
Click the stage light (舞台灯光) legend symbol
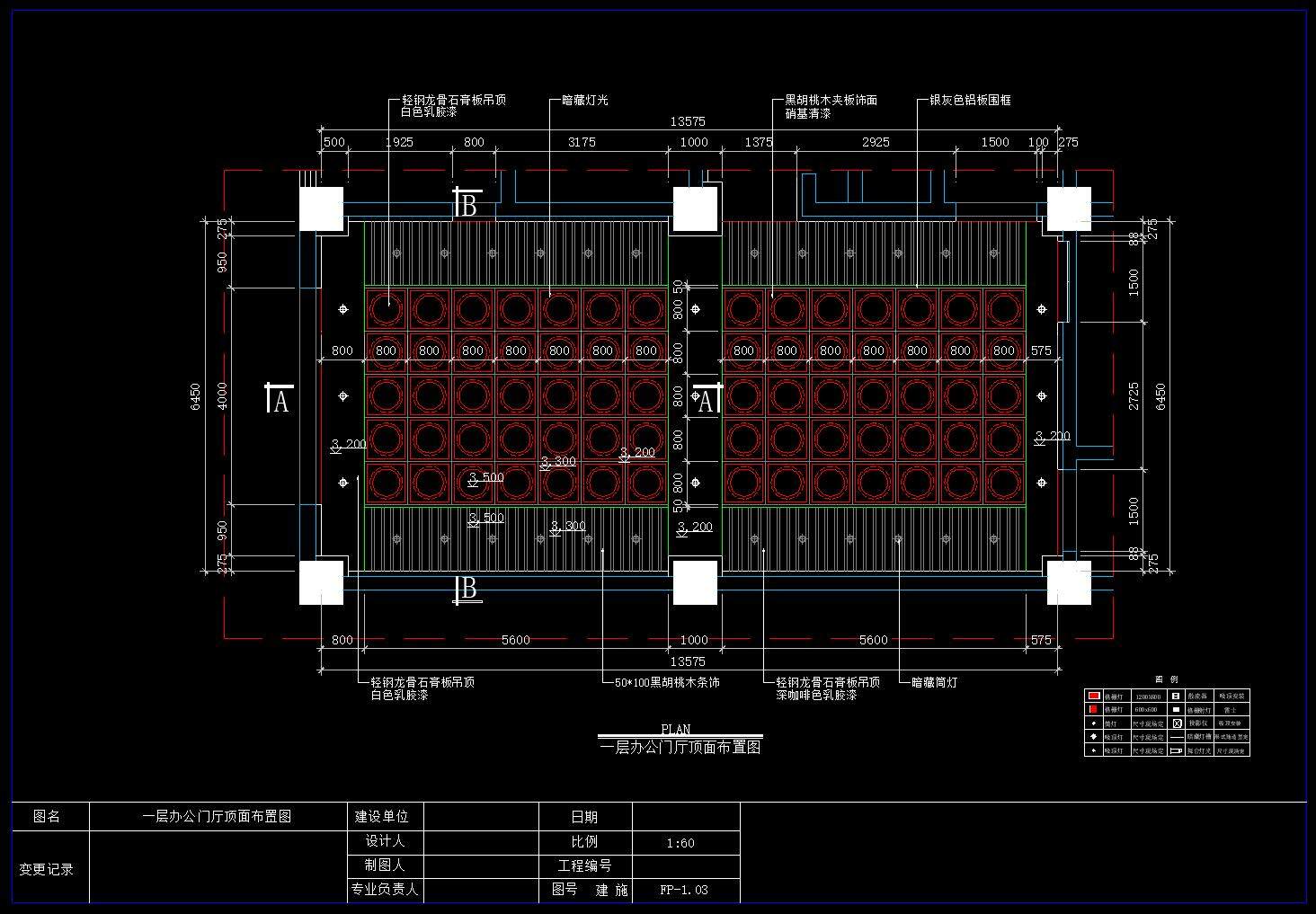1177,750
